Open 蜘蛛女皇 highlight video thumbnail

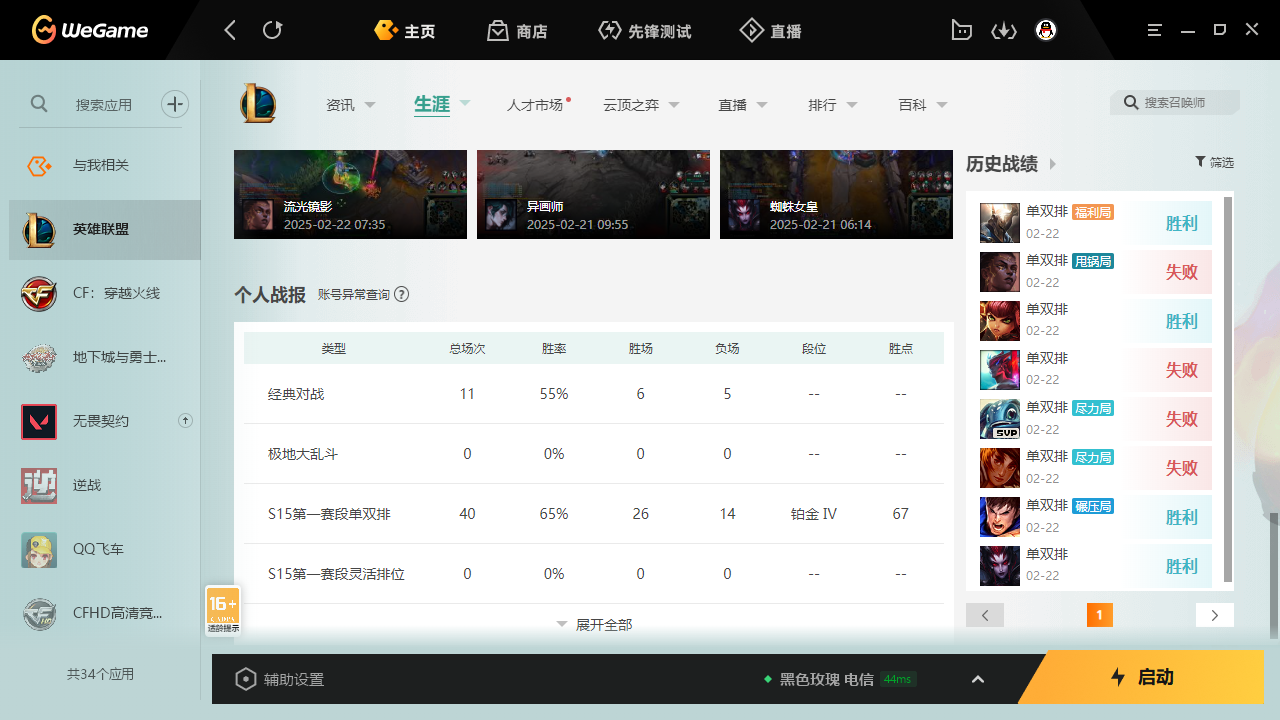tap(836, 194)
